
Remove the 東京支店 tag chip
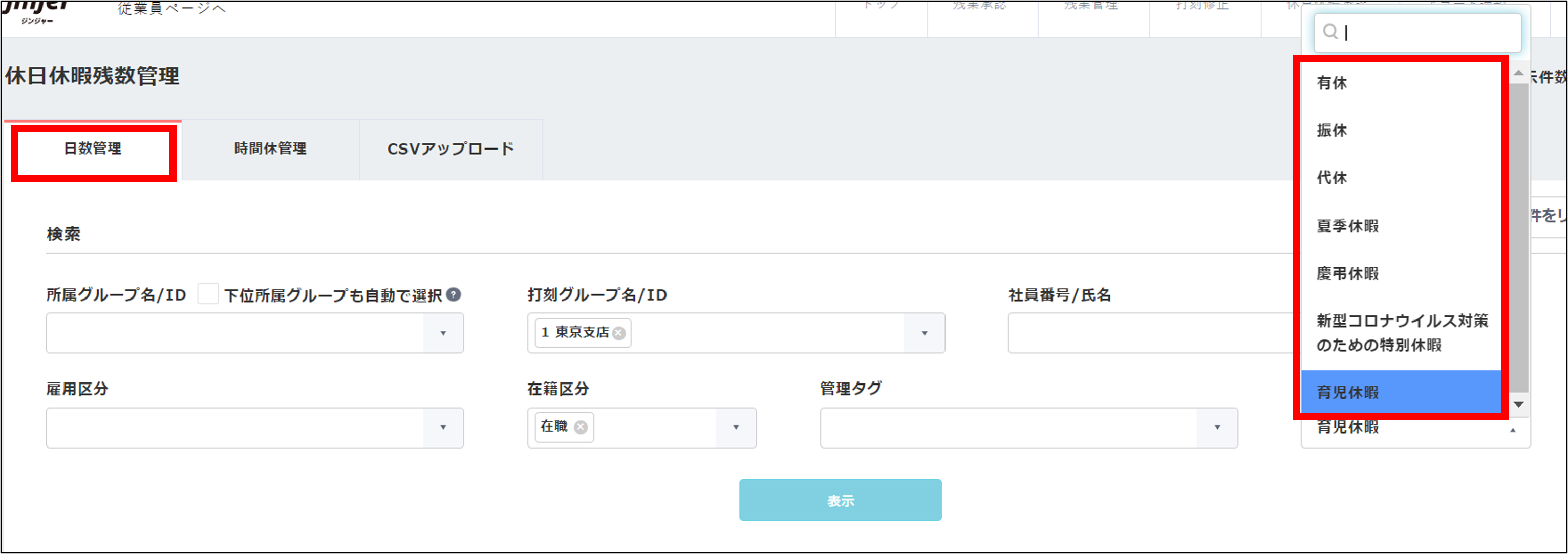tap(618, 333)
